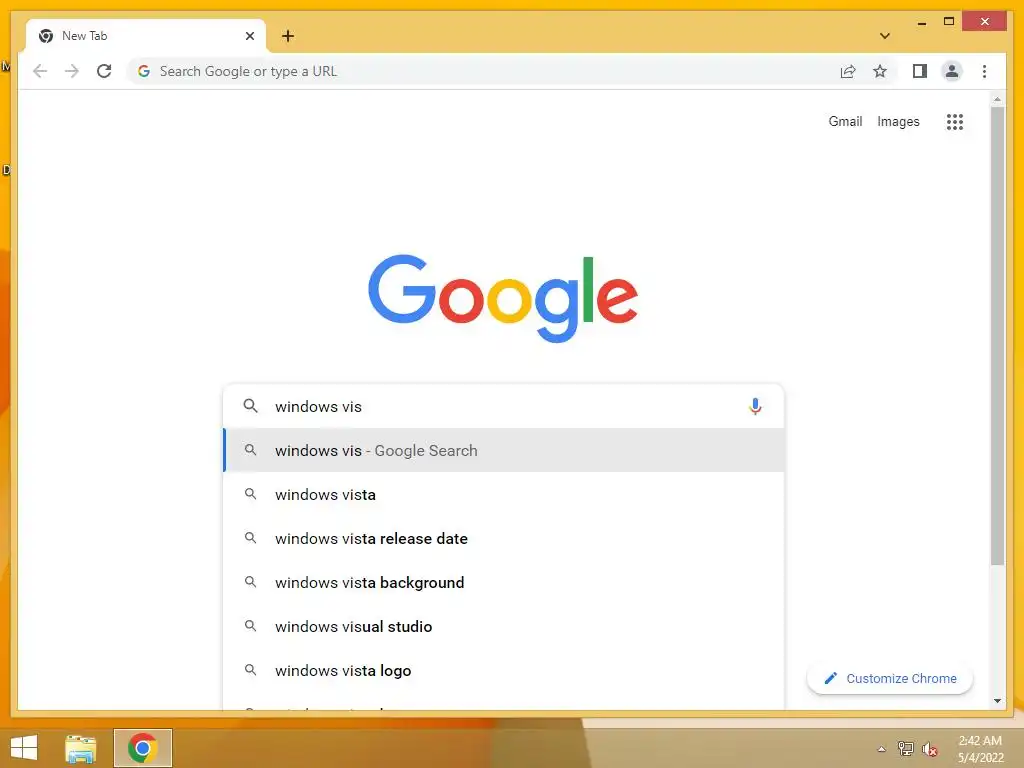Open File Explorer from the taskbar
The height and width of the screenshot is (768, 1024).
[80, 748]
